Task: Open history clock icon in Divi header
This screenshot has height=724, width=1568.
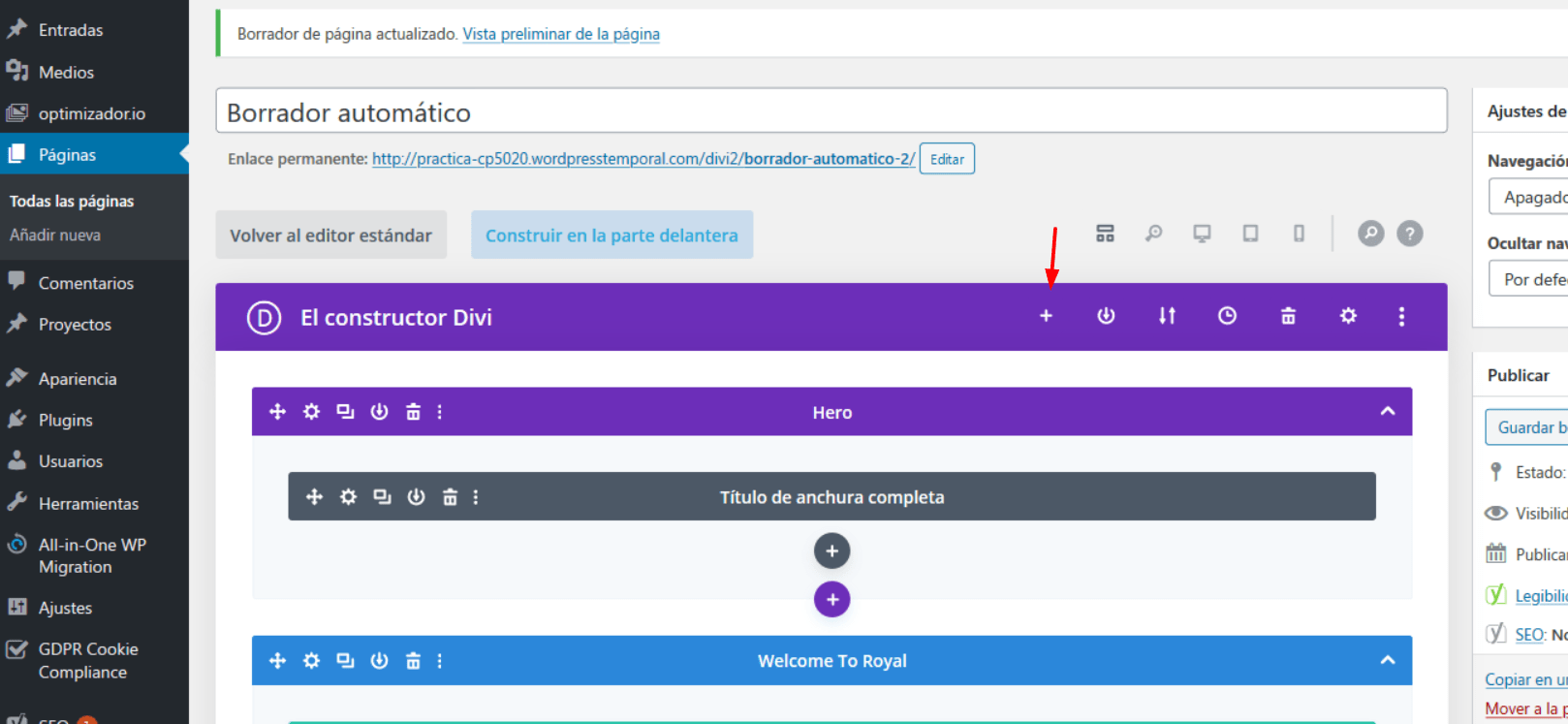Action: click(x=1227, y=316)
